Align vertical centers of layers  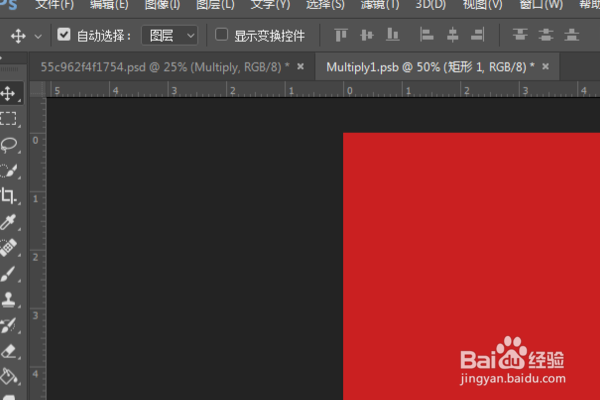tap(367, 35)
